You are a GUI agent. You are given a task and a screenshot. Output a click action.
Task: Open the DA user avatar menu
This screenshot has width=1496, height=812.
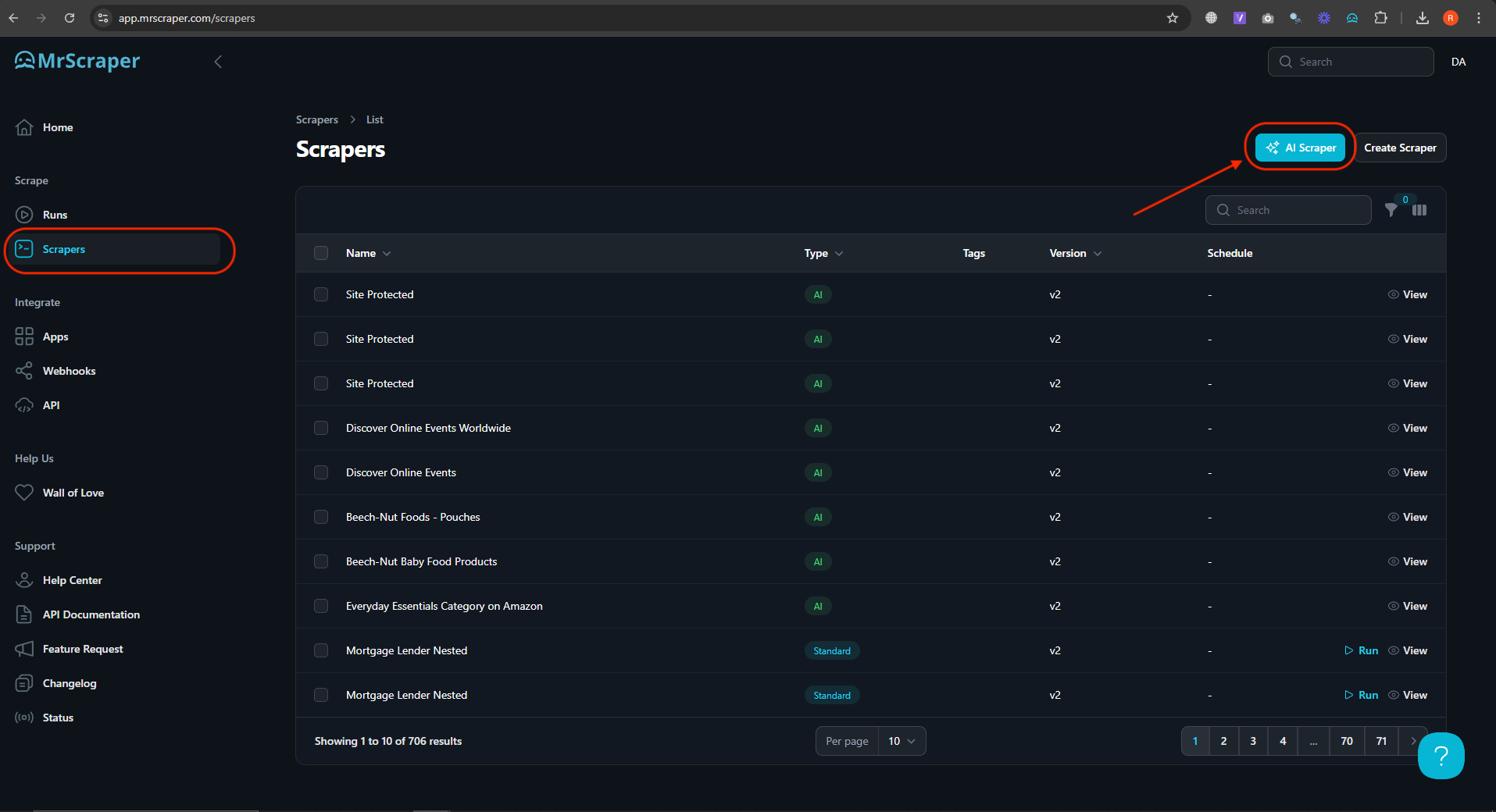click(x=1459, y=62)
